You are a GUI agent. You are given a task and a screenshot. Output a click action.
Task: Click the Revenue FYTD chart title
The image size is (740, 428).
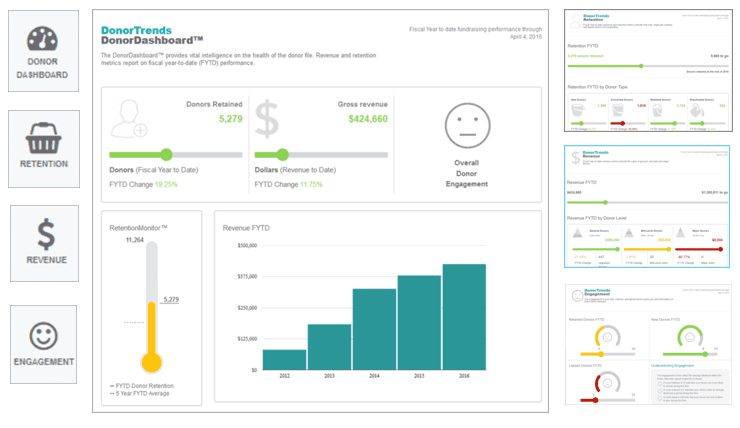click(246, 228)
